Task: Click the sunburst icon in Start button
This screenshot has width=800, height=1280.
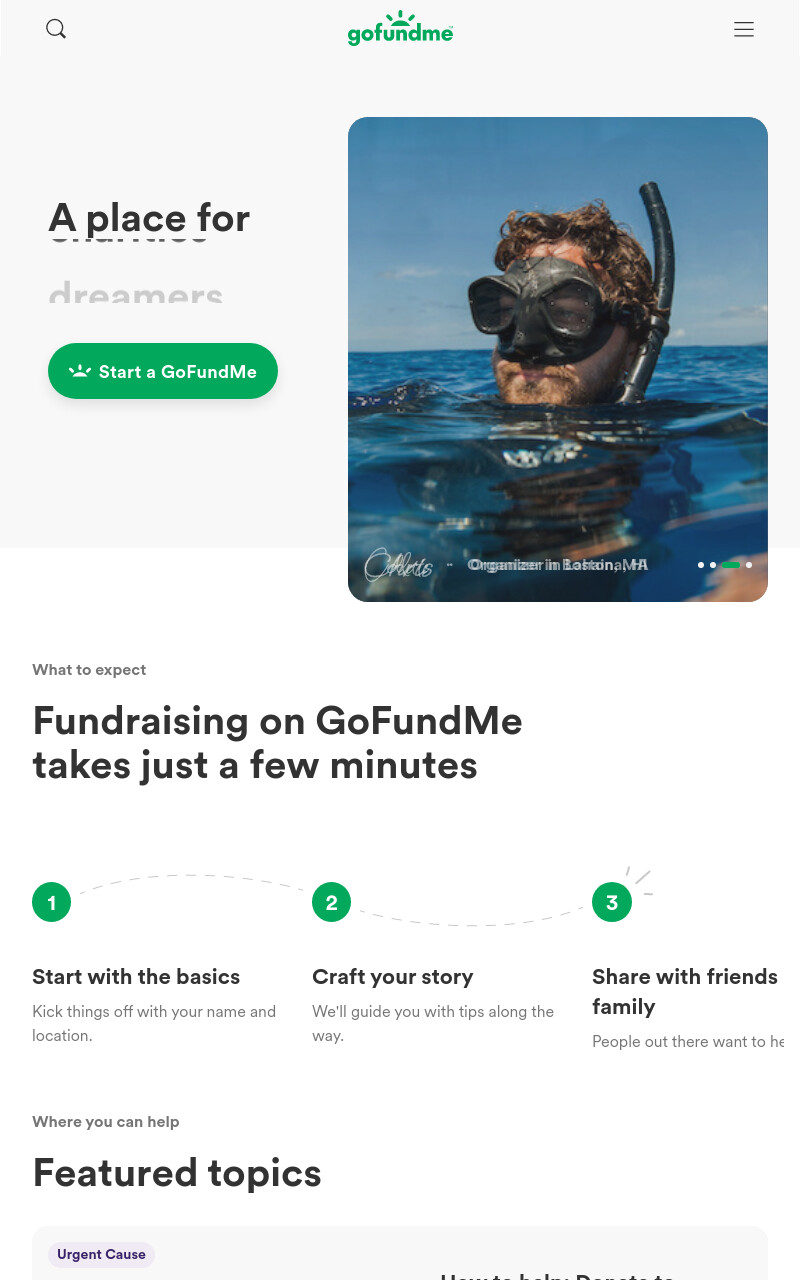Action: pyautogui.click(x=80, y=371)
